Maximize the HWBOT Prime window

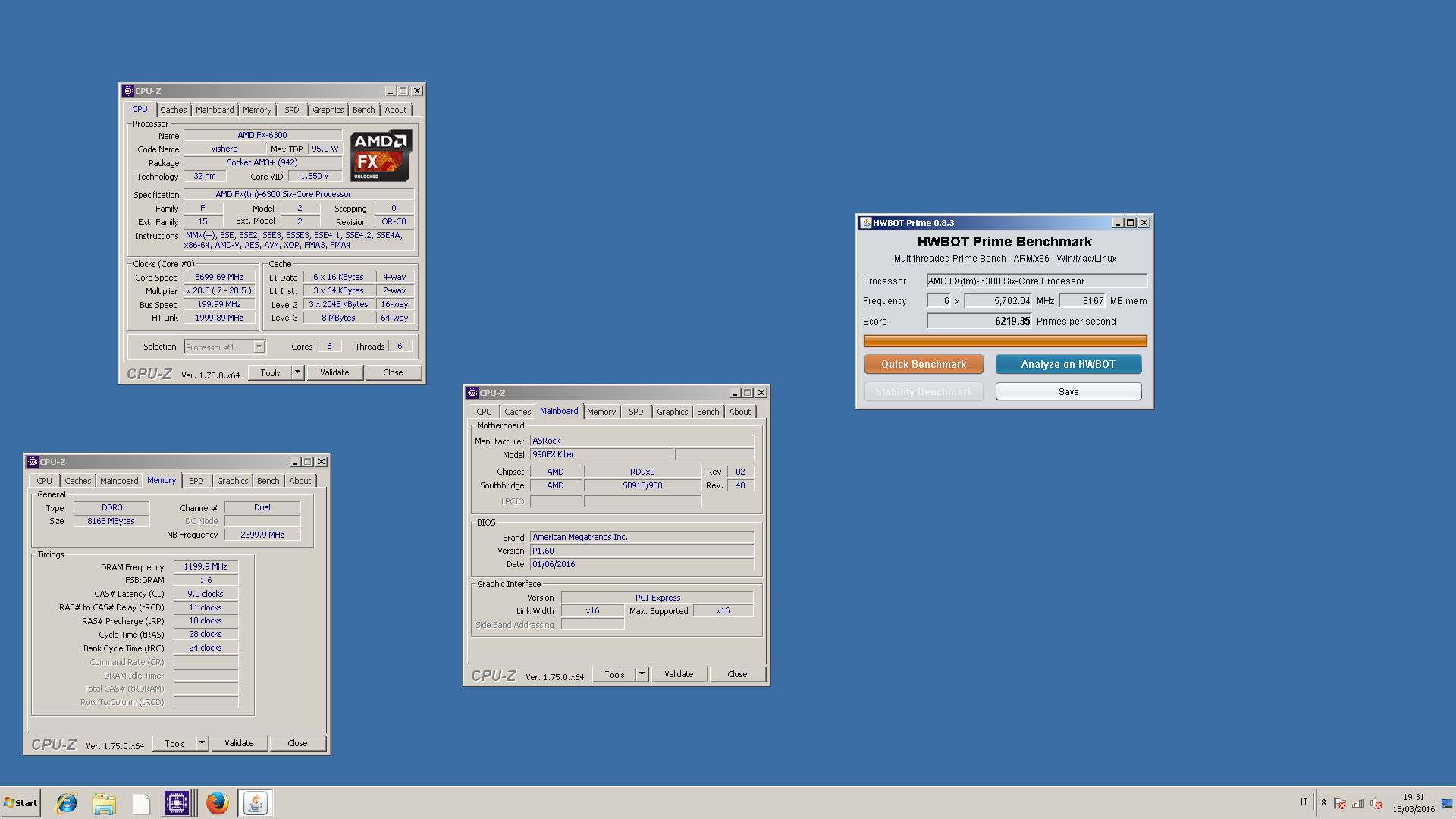click(x=1131, y=223)
